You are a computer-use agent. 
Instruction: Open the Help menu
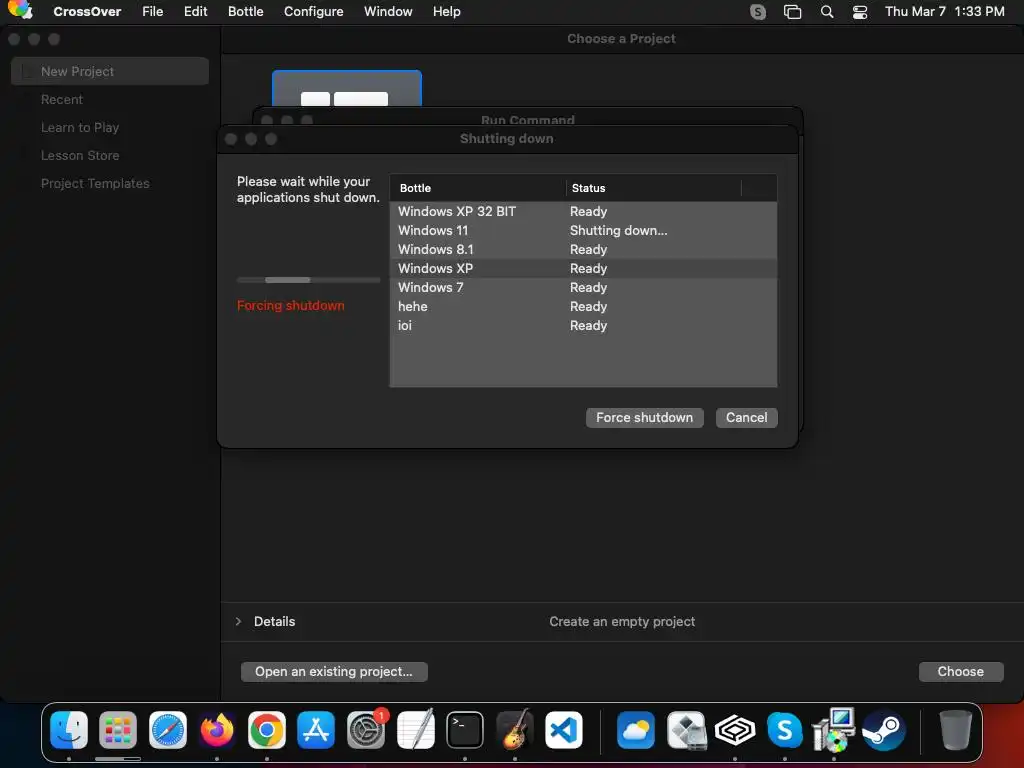[447, 12]
